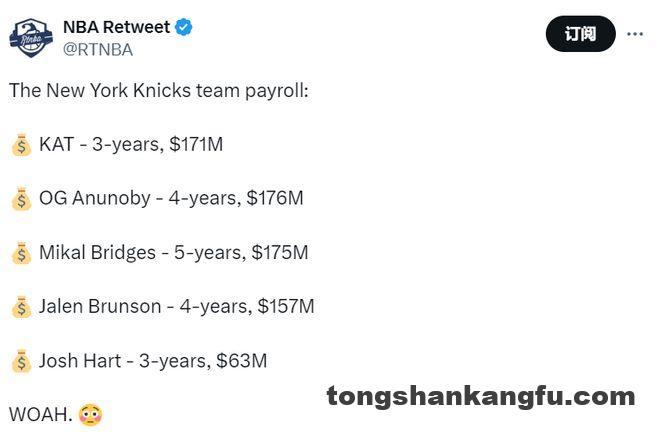Click the black 订阅 subscribe button

580,34
